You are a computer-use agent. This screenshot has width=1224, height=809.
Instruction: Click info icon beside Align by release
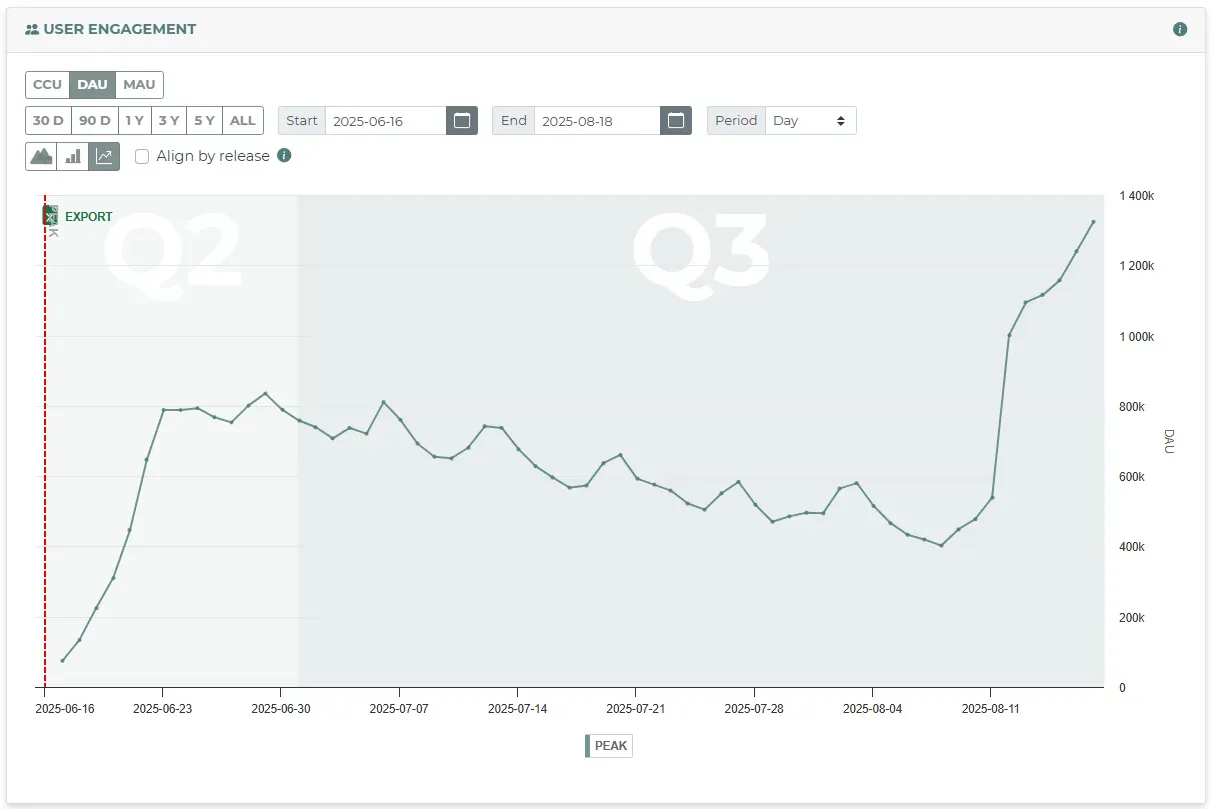click(x=284, y=155)
